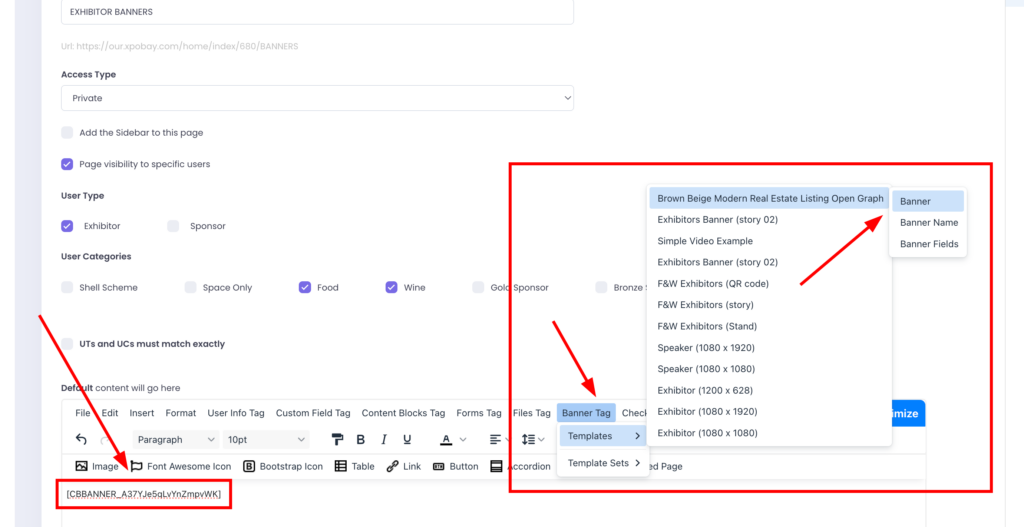This screenshot has width=1024, height=527.
Task: Insert a Table in editor
Action: [x=354, y=466]
